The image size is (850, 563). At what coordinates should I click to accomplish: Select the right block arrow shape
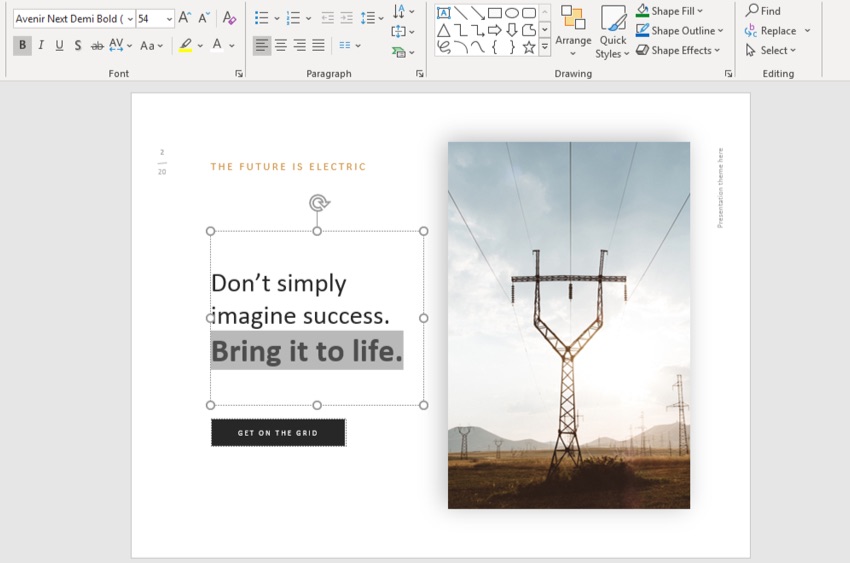[494, 30]
